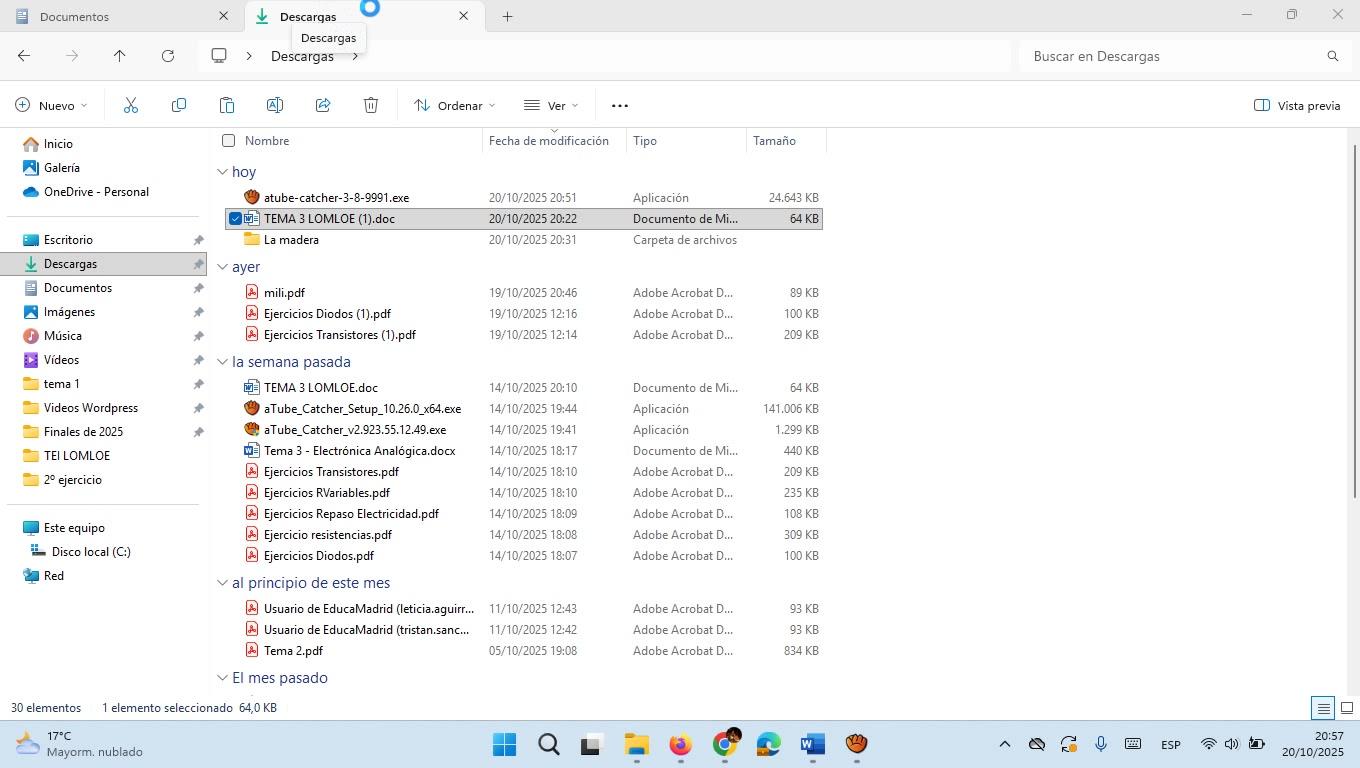Viewport: 1360px width, 768px height.
Task: Click the Delete trash can icon
Action: 371,105
